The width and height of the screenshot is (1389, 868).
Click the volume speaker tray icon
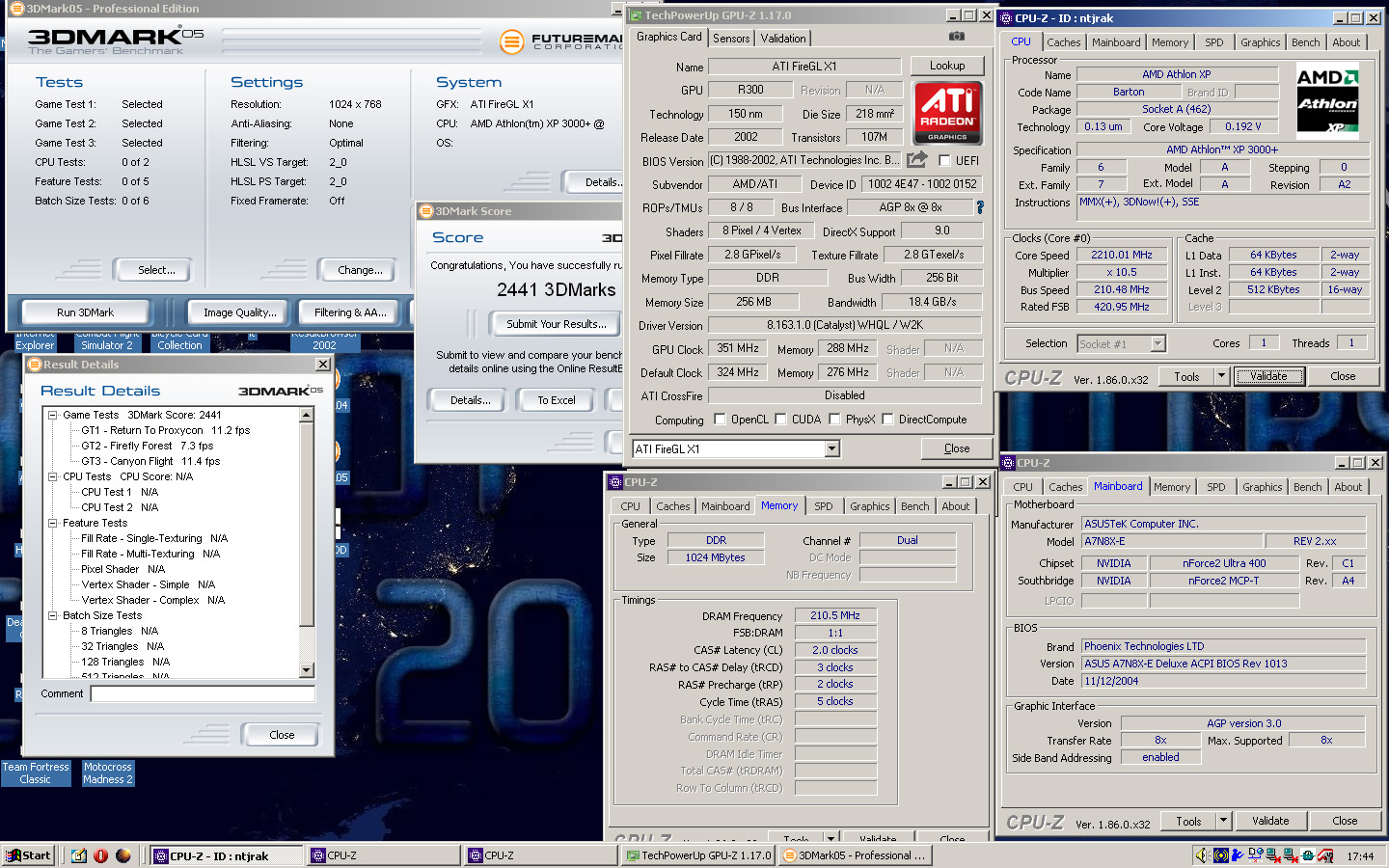pyautogui.click(x=1202, y=855)
